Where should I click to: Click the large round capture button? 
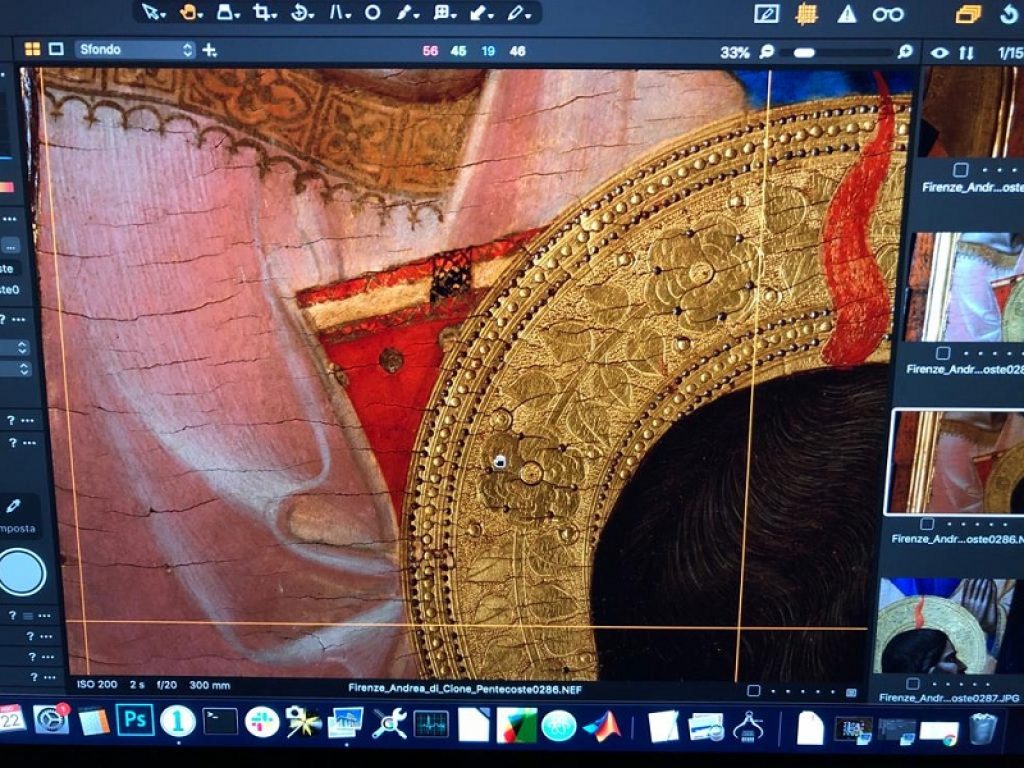(21, 573)
